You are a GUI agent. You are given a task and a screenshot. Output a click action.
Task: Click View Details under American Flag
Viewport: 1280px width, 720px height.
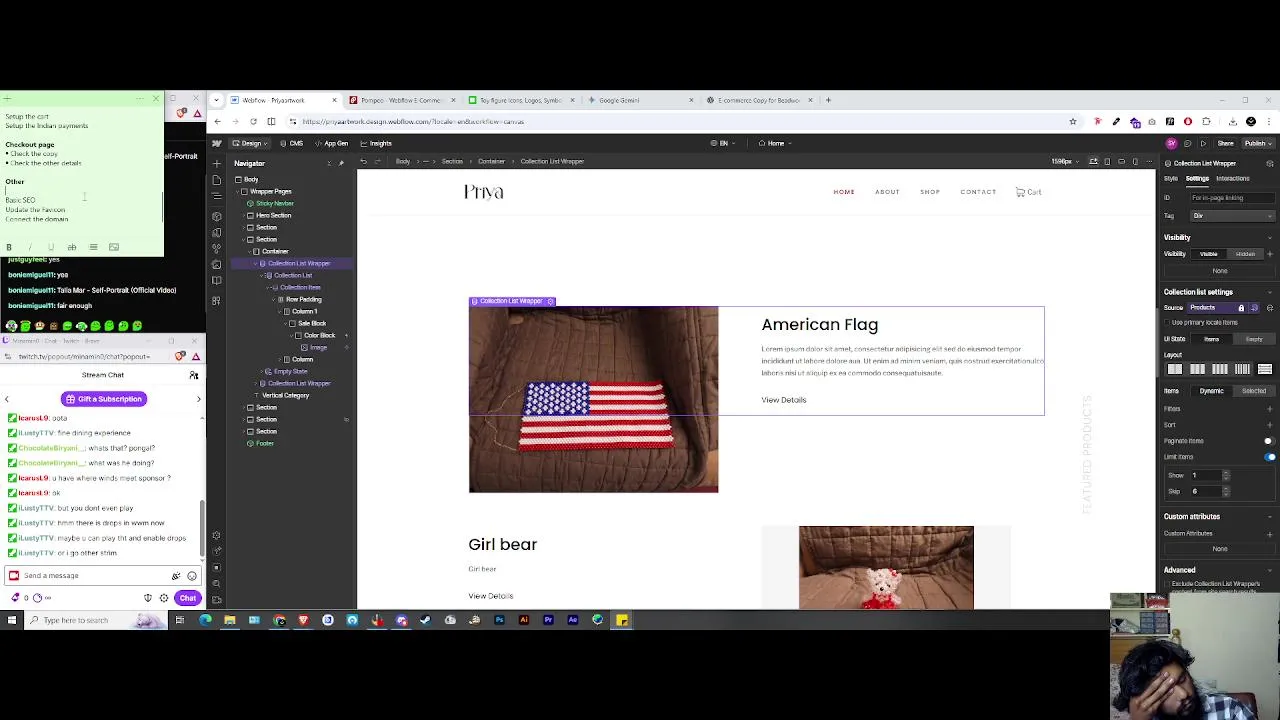[x=784, y=400]
